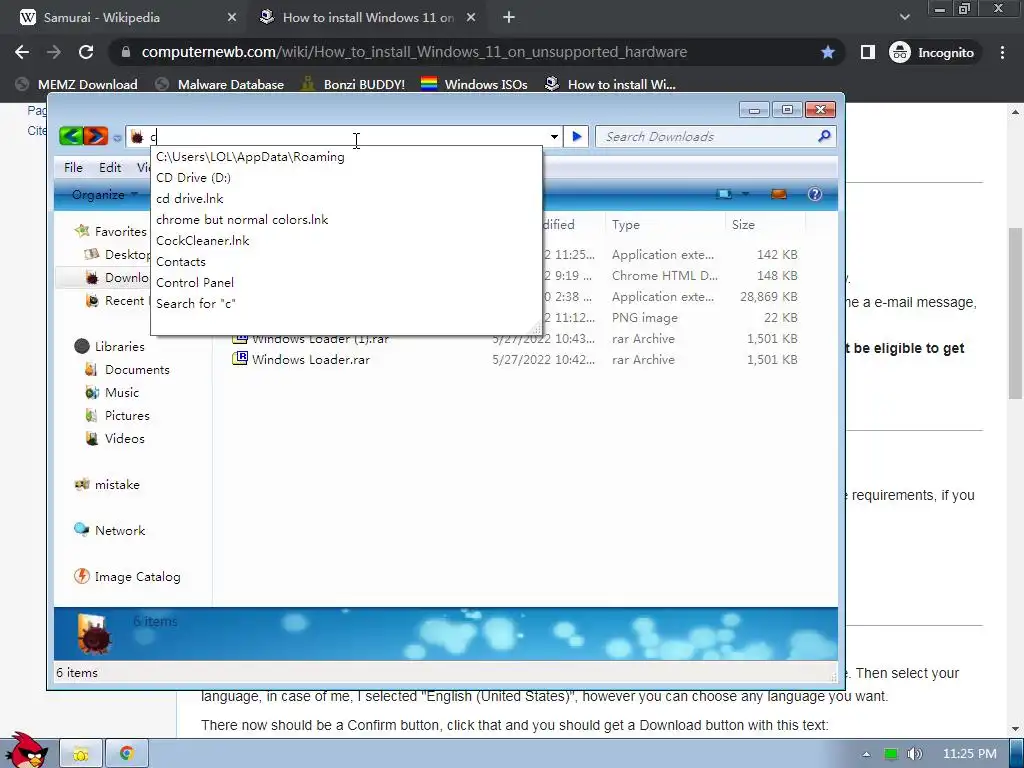Select the Control Panel suggestion

346,283
